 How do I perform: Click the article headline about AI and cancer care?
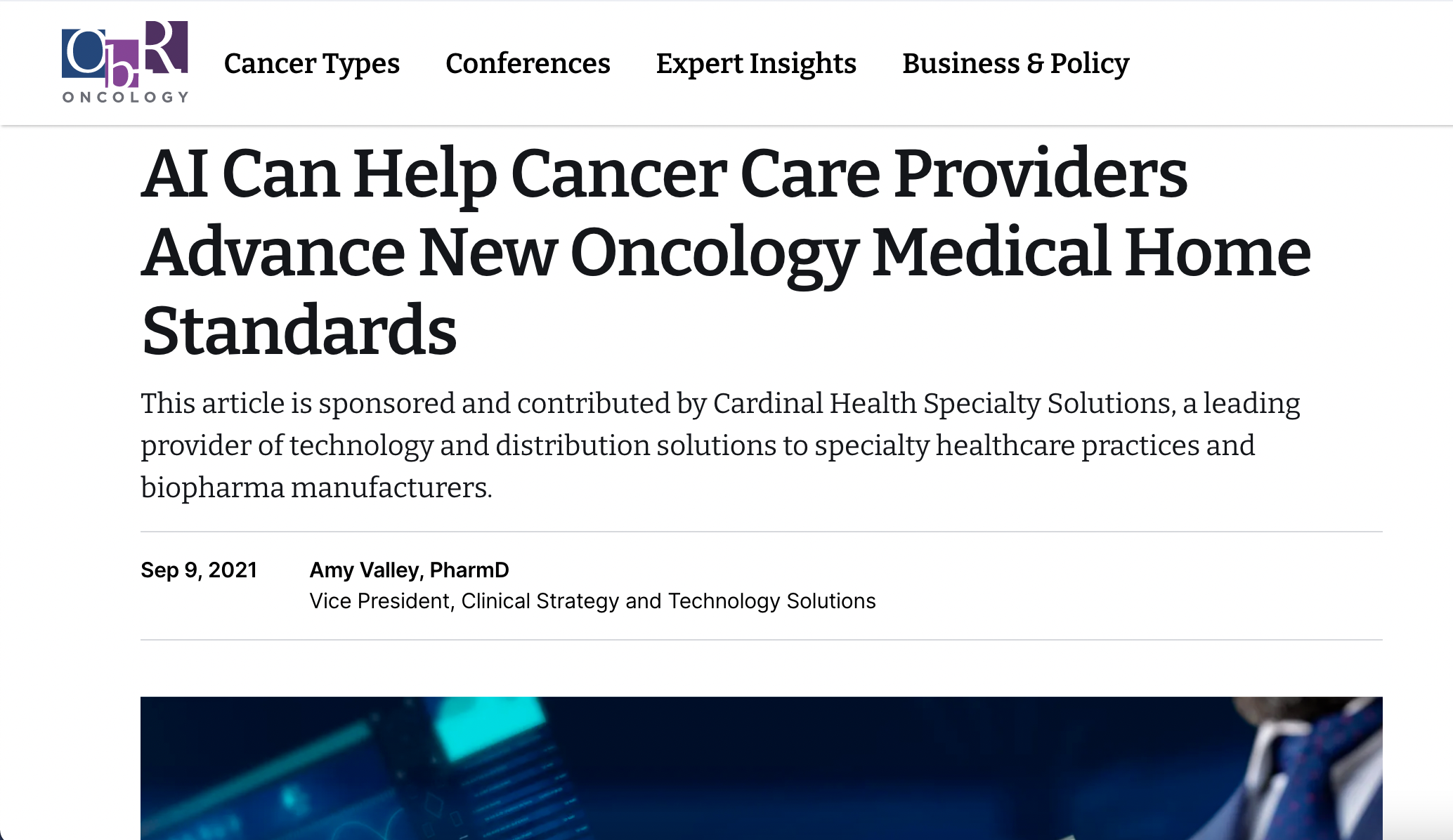click(x=724, y=249)
